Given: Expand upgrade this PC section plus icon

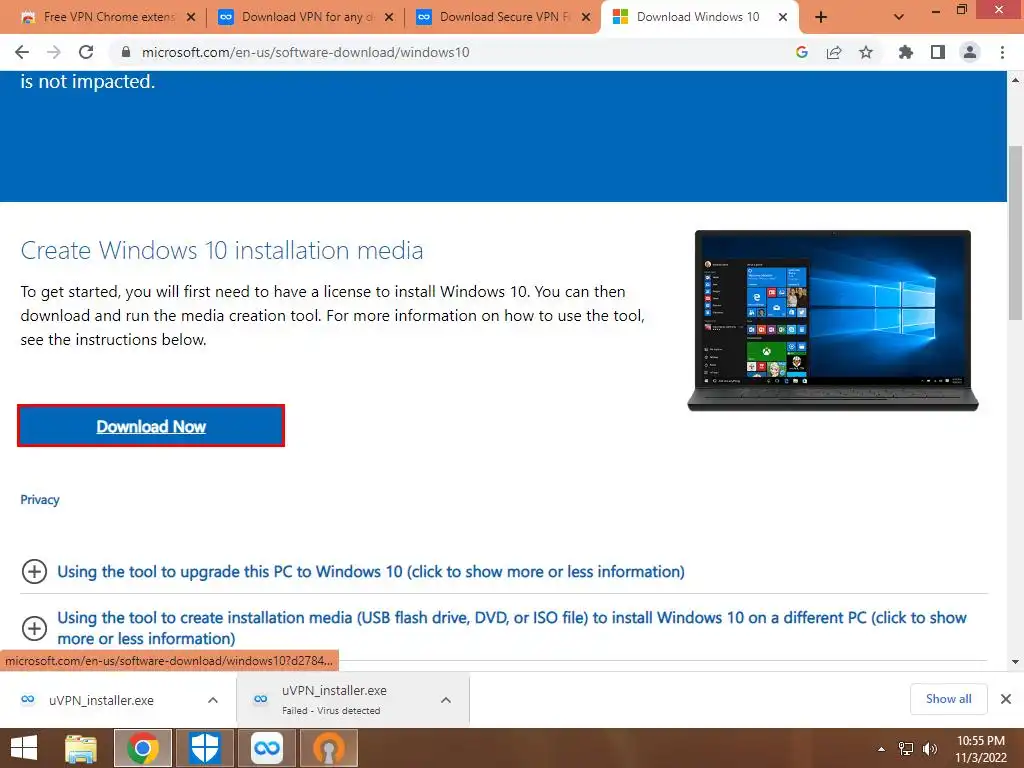Looking at the screenshot, I should click(x=35, y=571).
